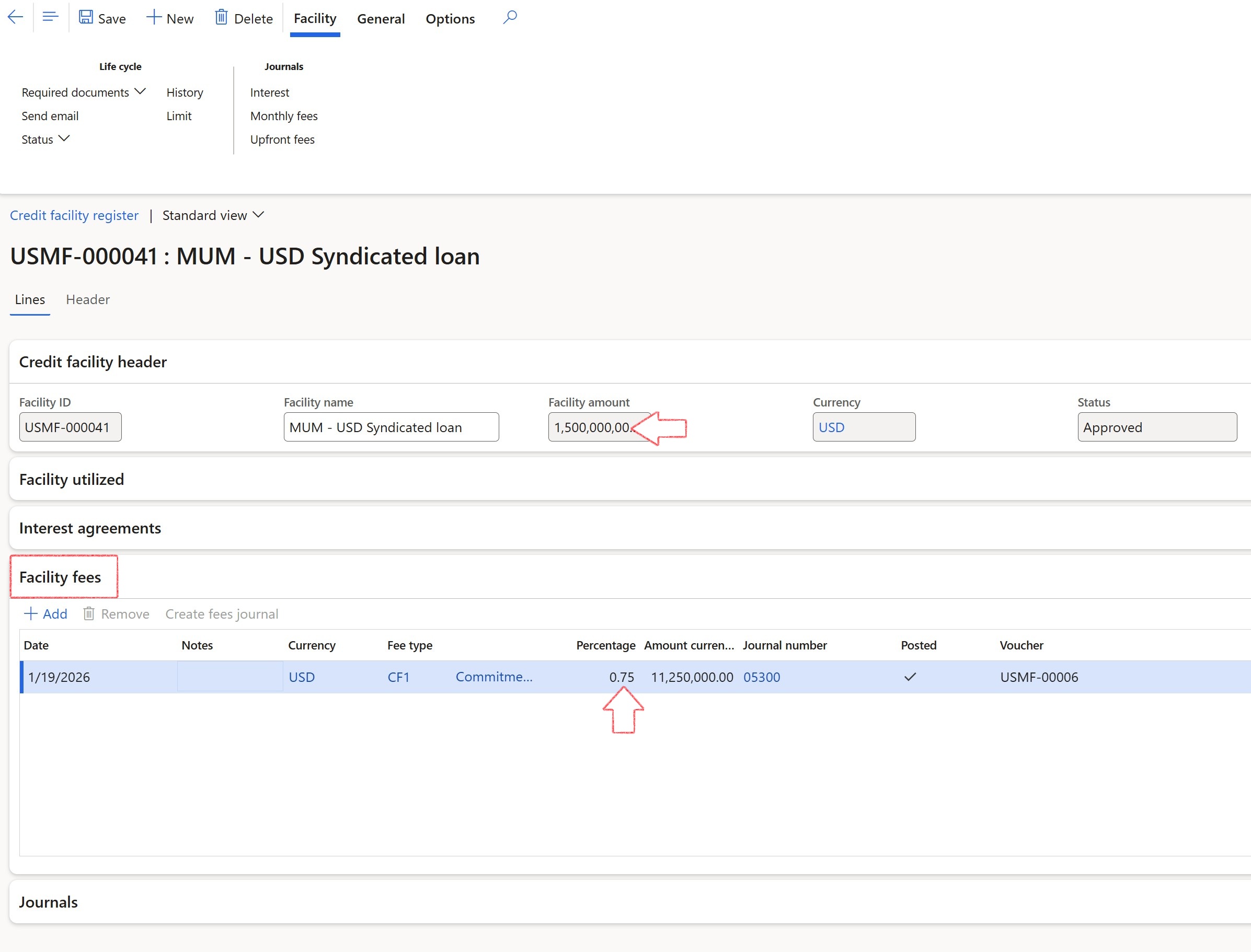Screen dimensions: 1251x952
Task: Switch to the General ribbon tab
Action: coord(381,19)
